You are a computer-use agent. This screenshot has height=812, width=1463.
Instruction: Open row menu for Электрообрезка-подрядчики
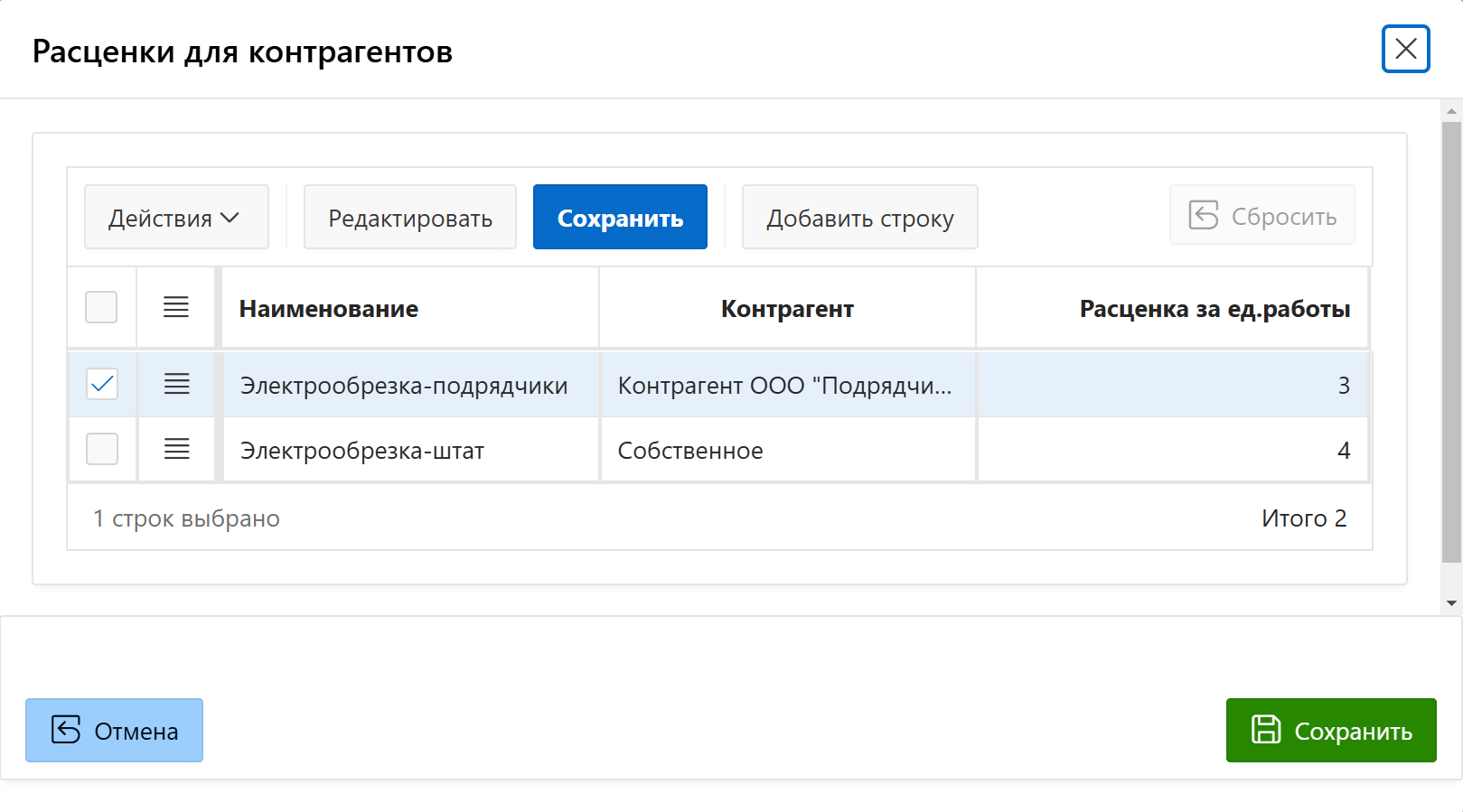176,384
